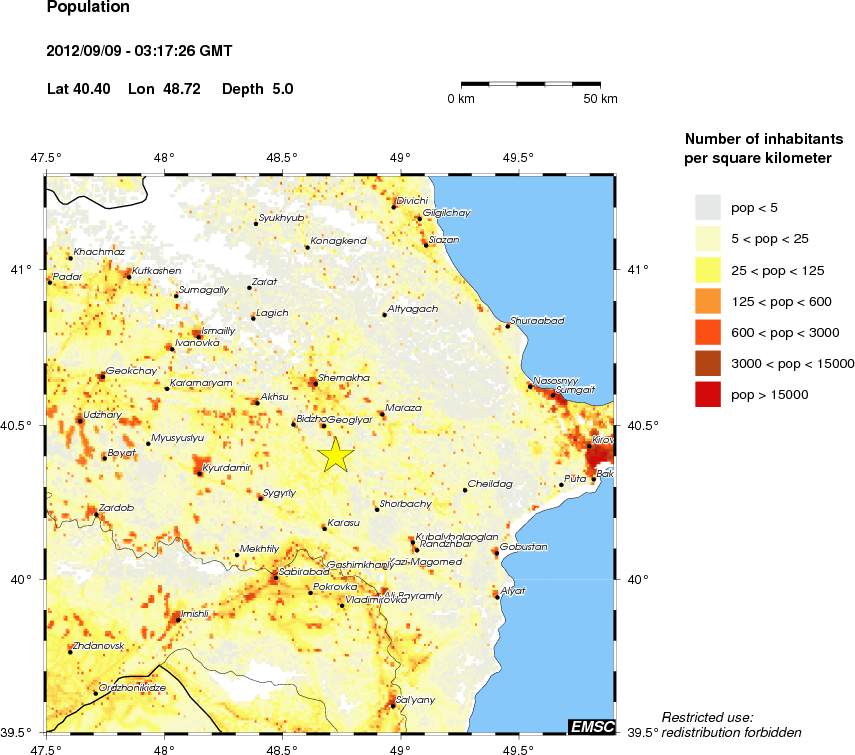Screen dimensions: 855x755
Task: Click the 'Shemakha' city label
Action: [x=344, y=377]
